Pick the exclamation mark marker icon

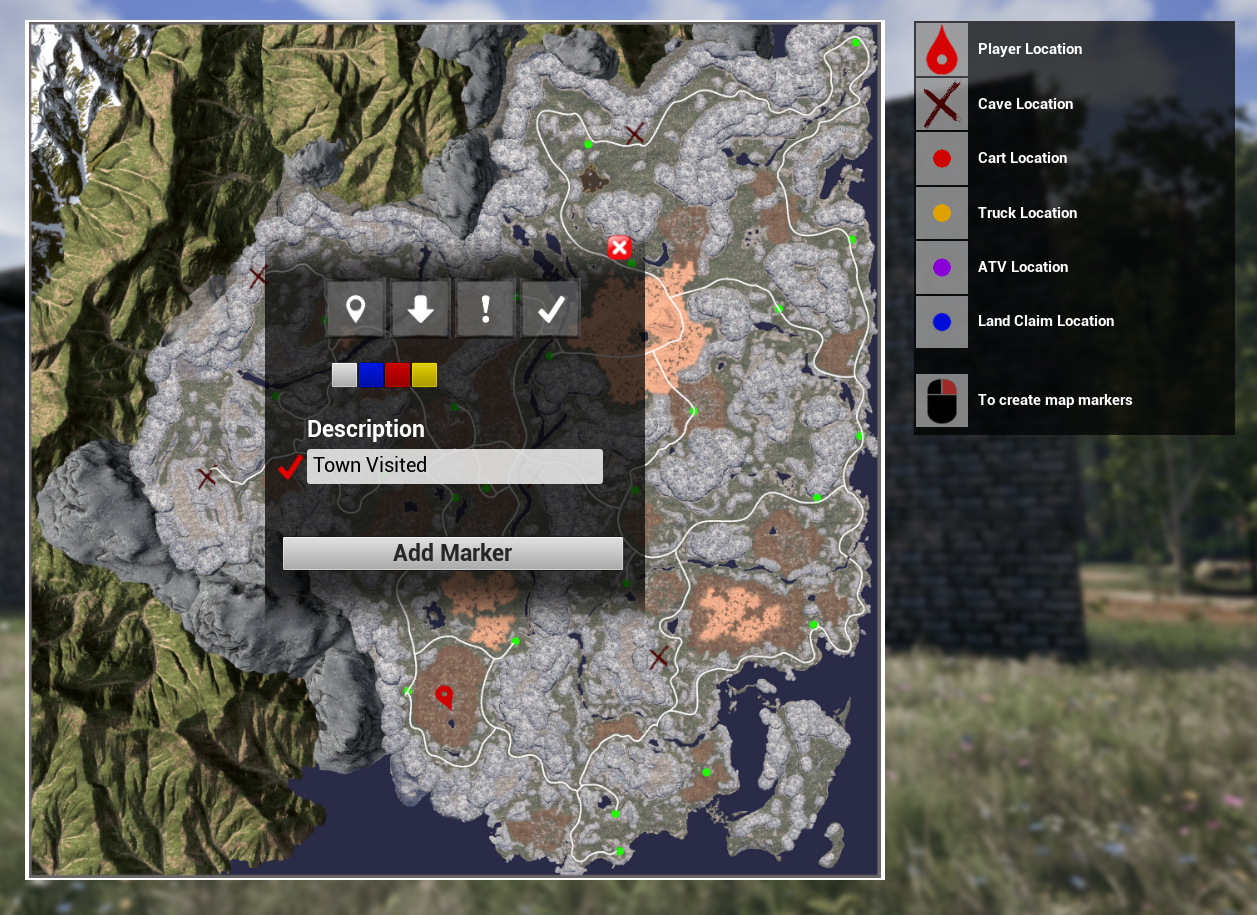tap(485, 309)
